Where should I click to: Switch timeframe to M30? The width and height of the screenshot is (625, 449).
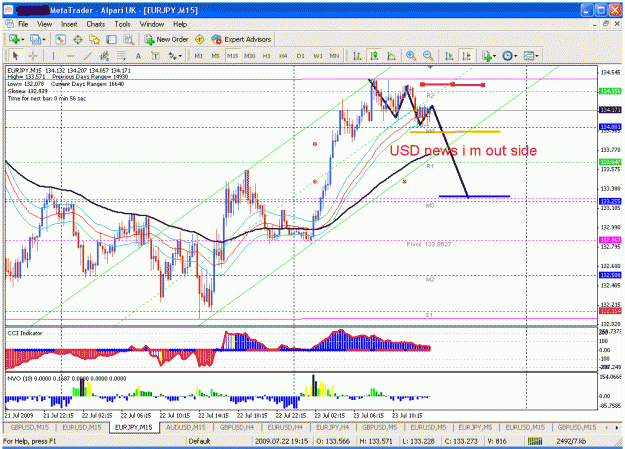tap(250, 56)
